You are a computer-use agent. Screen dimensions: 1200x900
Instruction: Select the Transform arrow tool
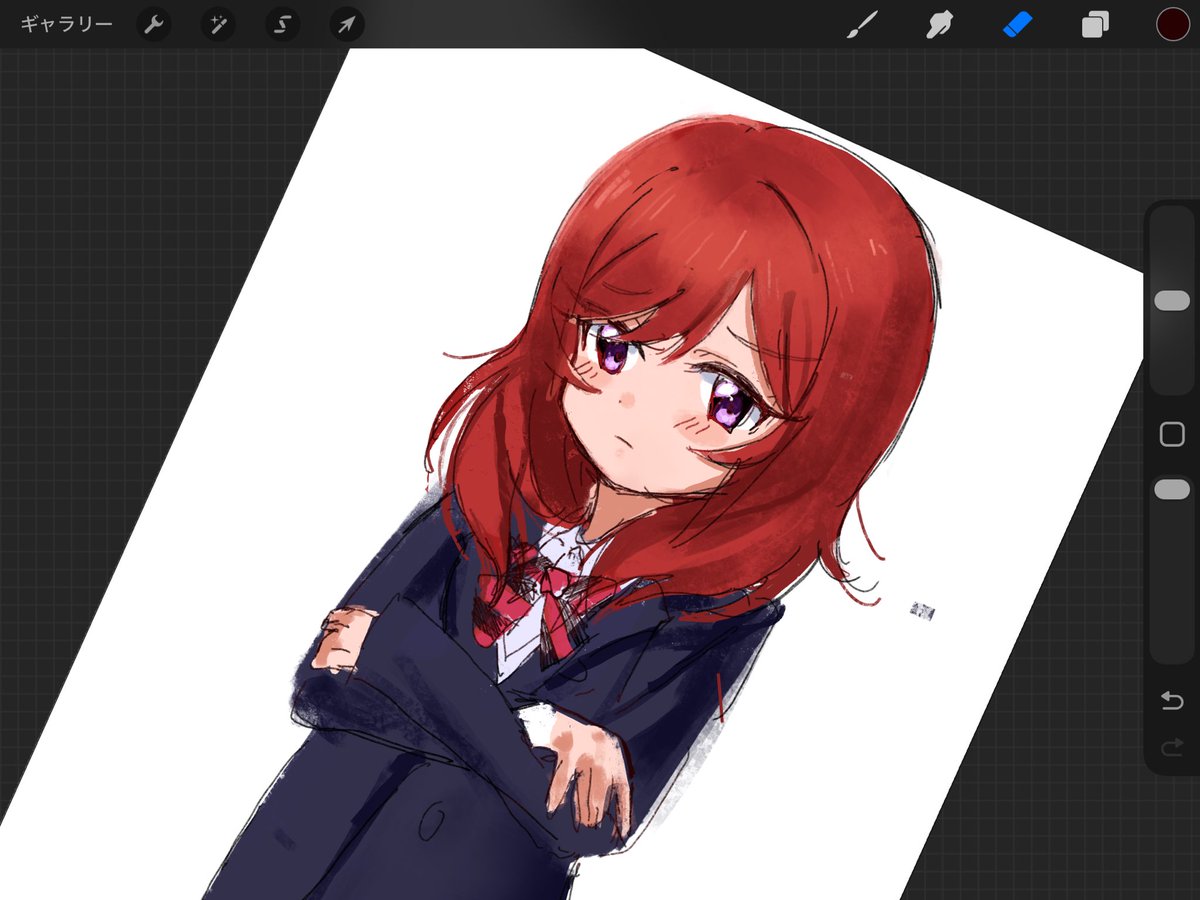click(x=346, y=24)
